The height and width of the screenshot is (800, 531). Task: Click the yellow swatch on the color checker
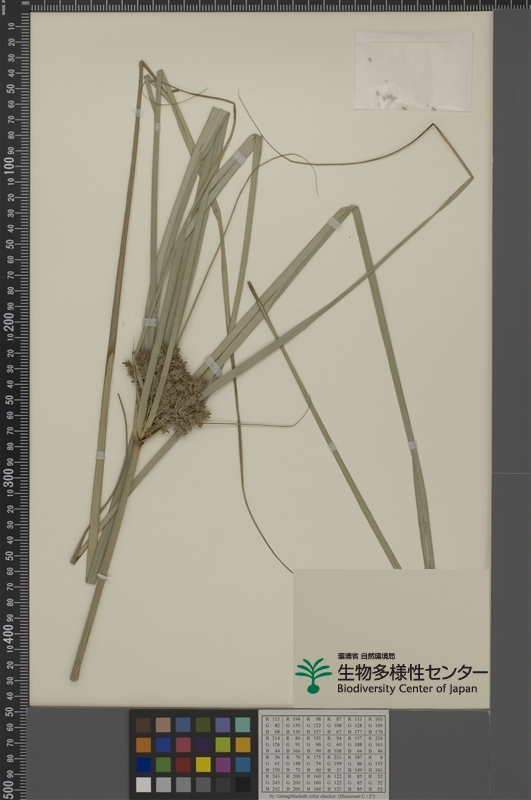[x=203, y=764]
